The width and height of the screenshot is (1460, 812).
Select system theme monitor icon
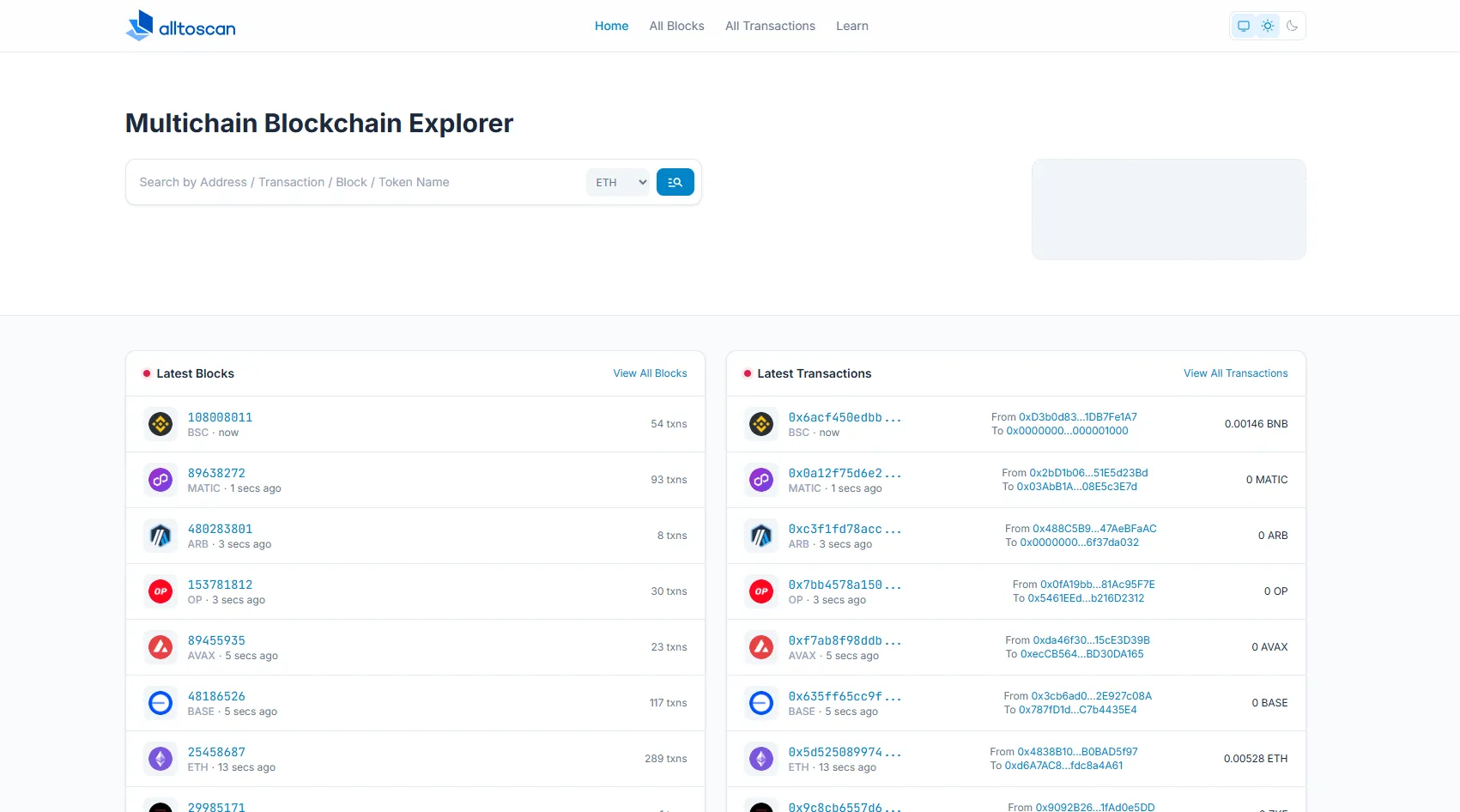tap(1243, 26)
